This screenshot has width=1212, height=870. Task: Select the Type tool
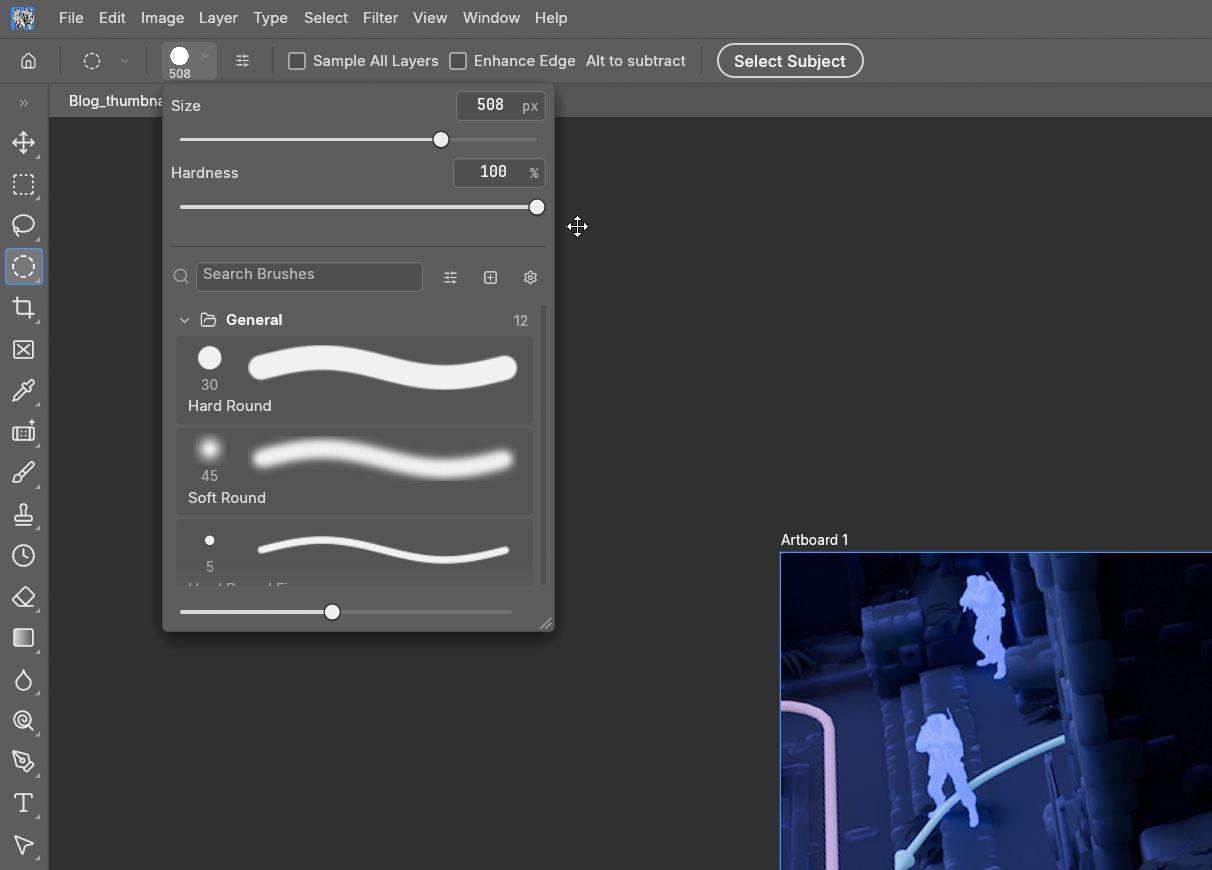point(24,803)
